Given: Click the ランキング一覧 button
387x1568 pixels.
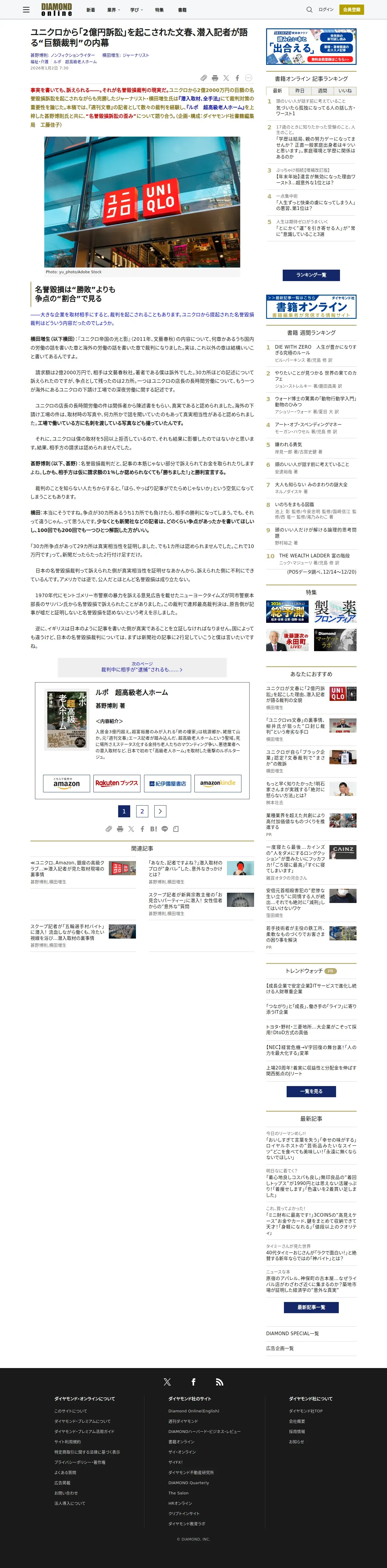Looking at the screenshot, I should (x=311, y=275).
